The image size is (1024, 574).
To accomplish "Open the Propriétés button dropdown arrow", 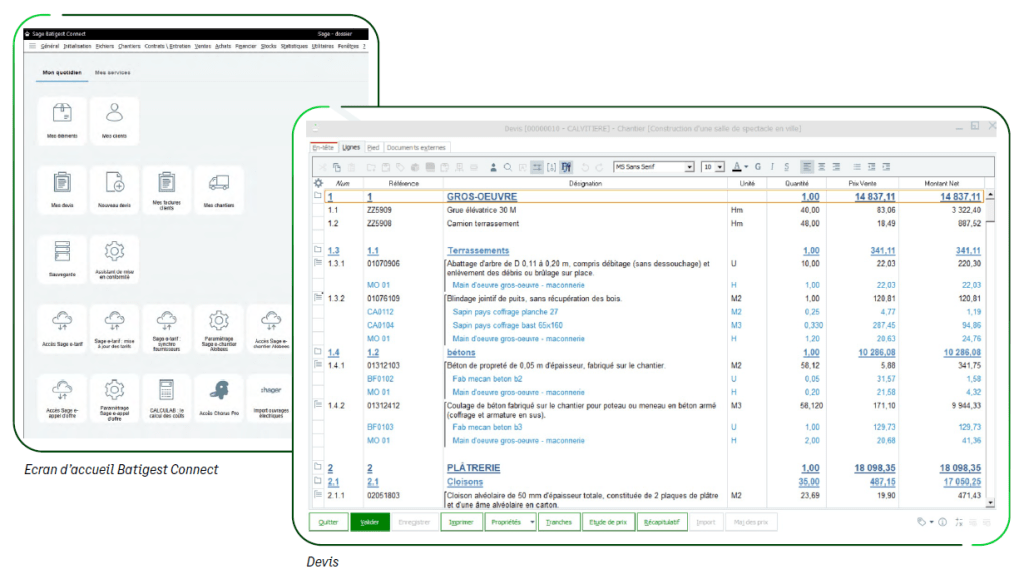I will click(x=532, y=522).
